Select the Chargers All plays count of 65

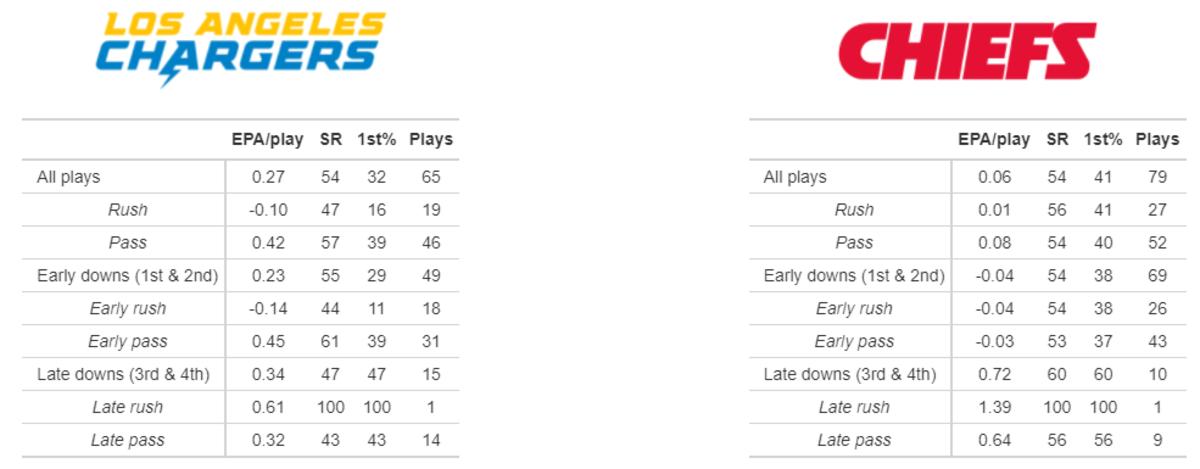click(431, 177)
